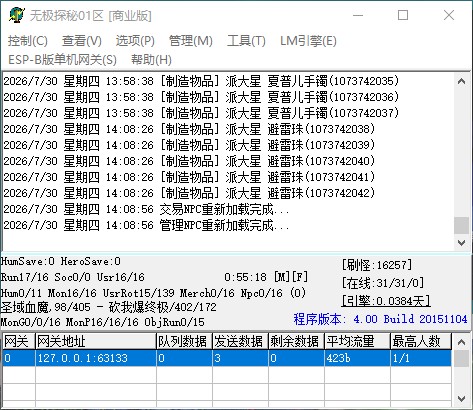Maximize the 无极探秘01区 window
The height and width of the screenshot is (410, 473).
[403, 15]
